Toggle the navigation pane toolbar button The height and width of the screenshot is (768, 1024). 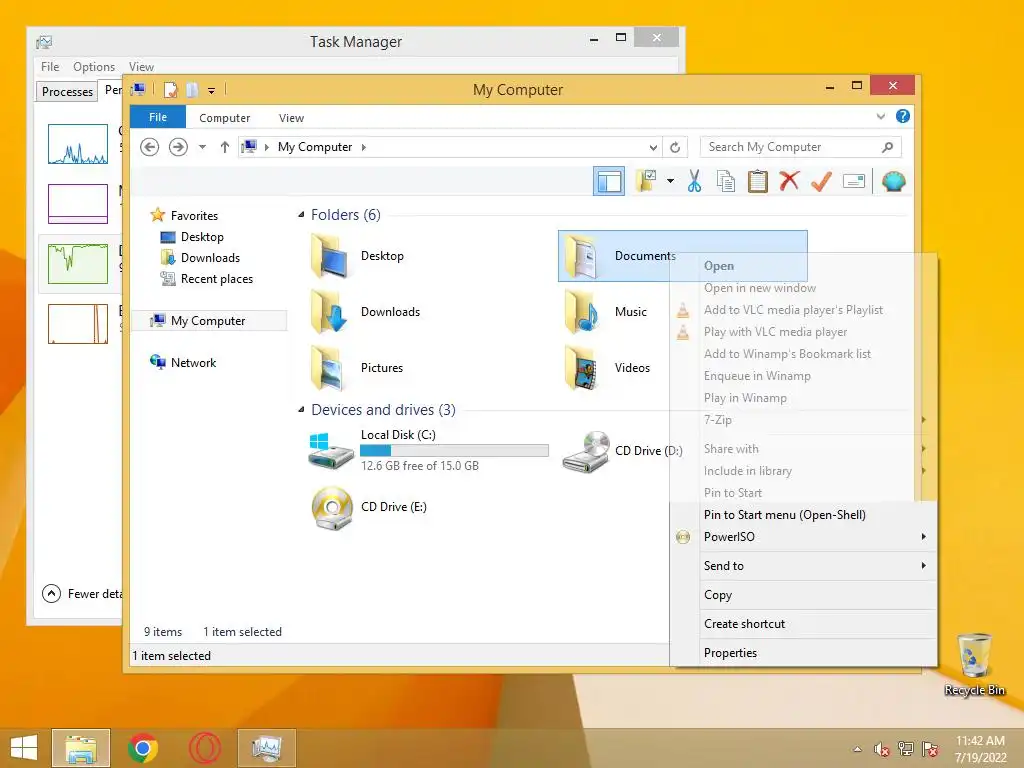[x=609, y=182]
